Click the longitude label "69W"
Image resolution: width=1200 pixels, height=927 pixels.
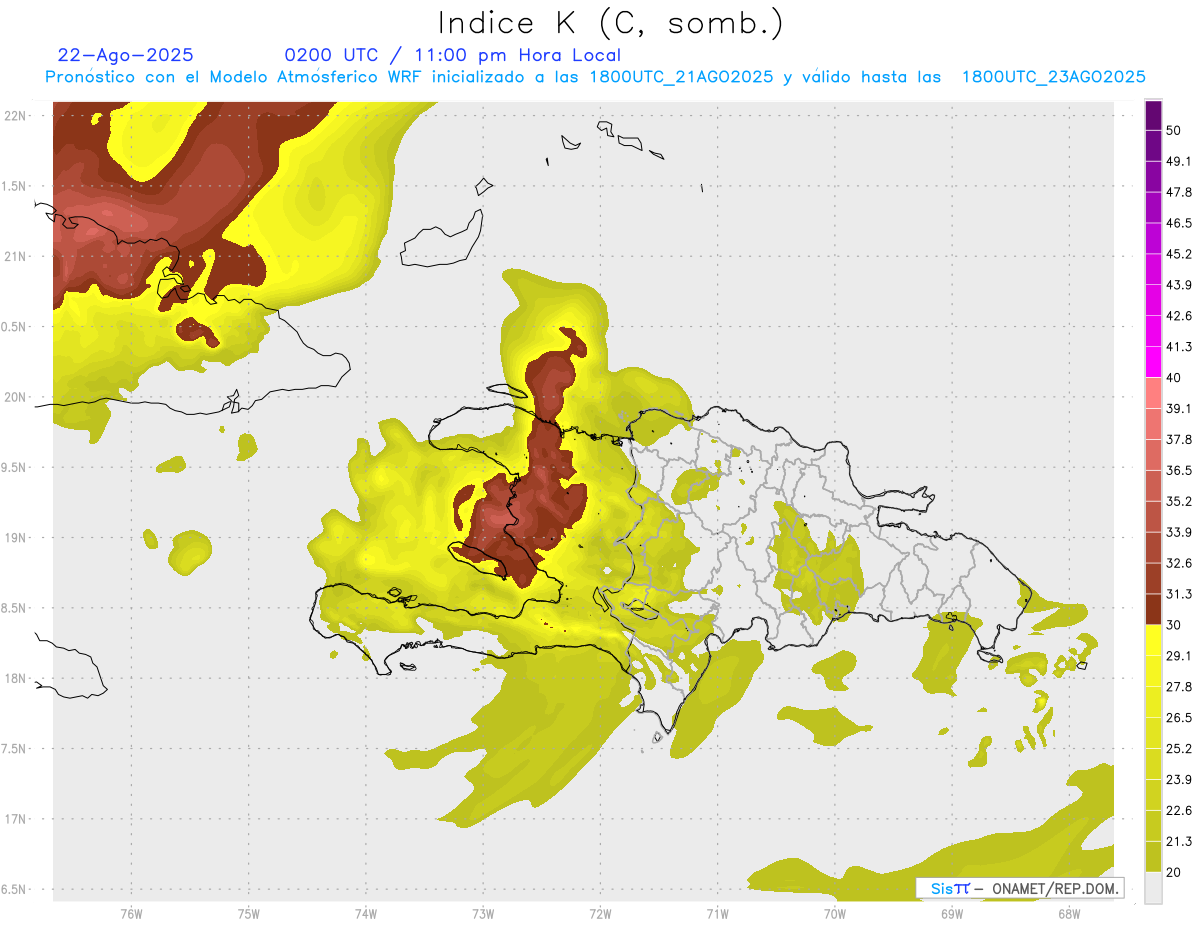pyautogui.click(x=952, y=914)
